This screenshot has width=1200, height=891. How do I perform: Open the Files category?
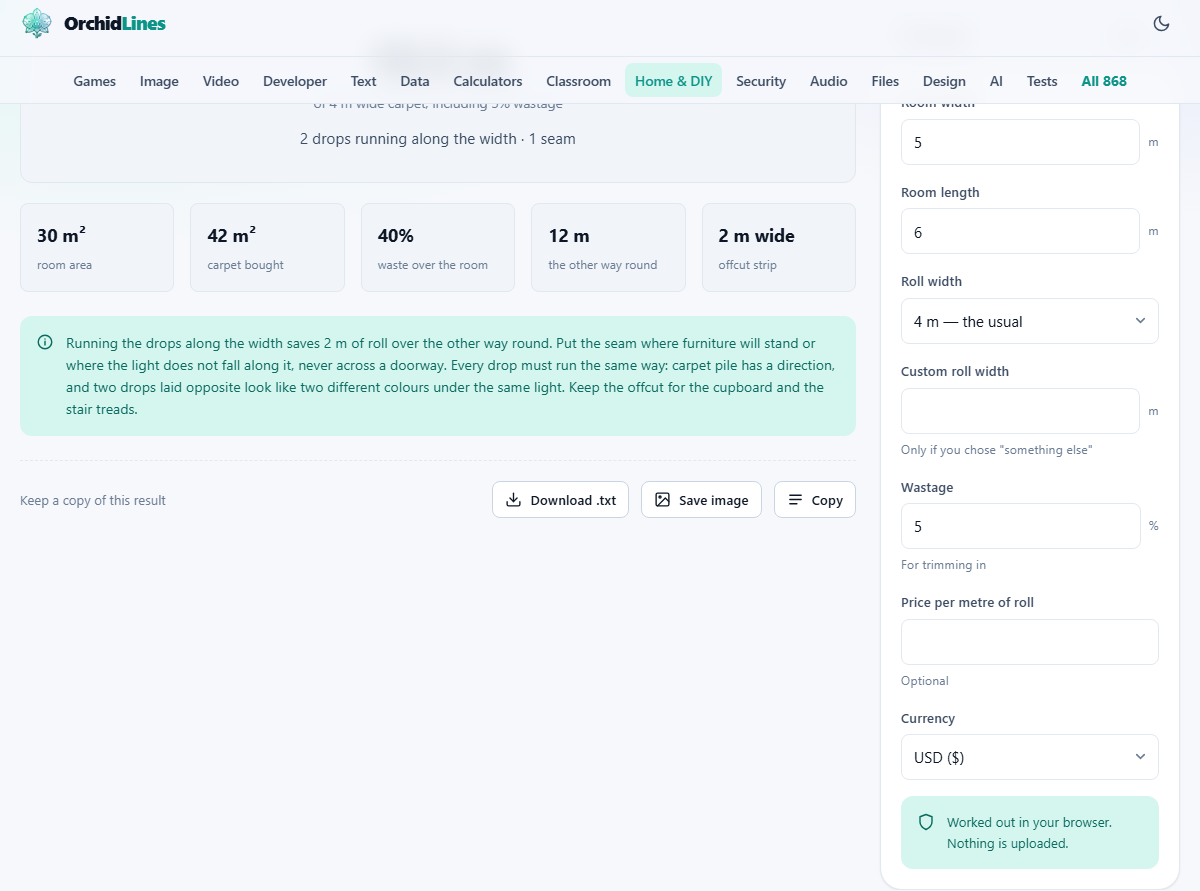[885, 81]
